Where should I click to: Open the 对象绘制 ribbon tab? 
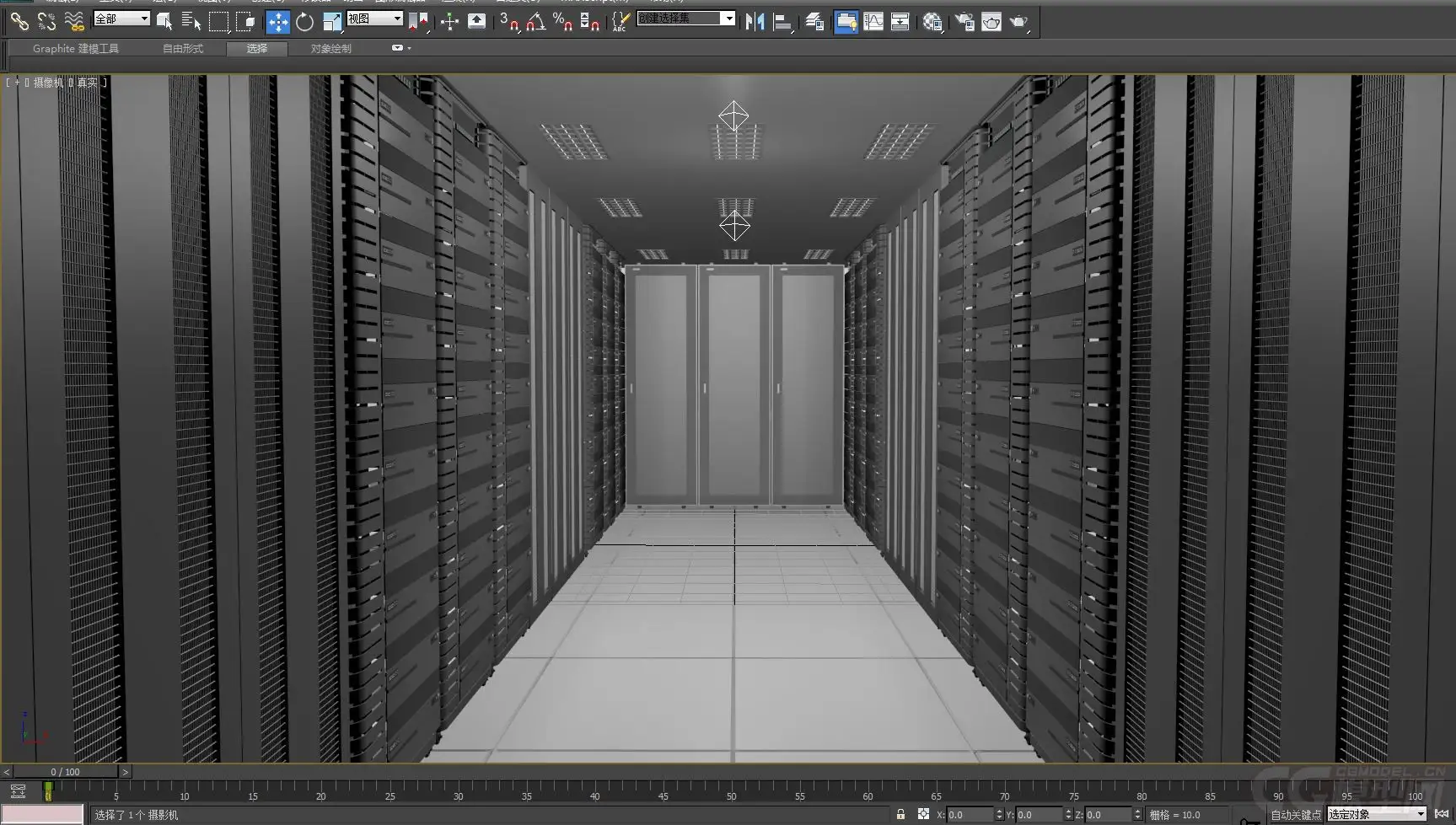pyautogui.click(x=330, y=49)
